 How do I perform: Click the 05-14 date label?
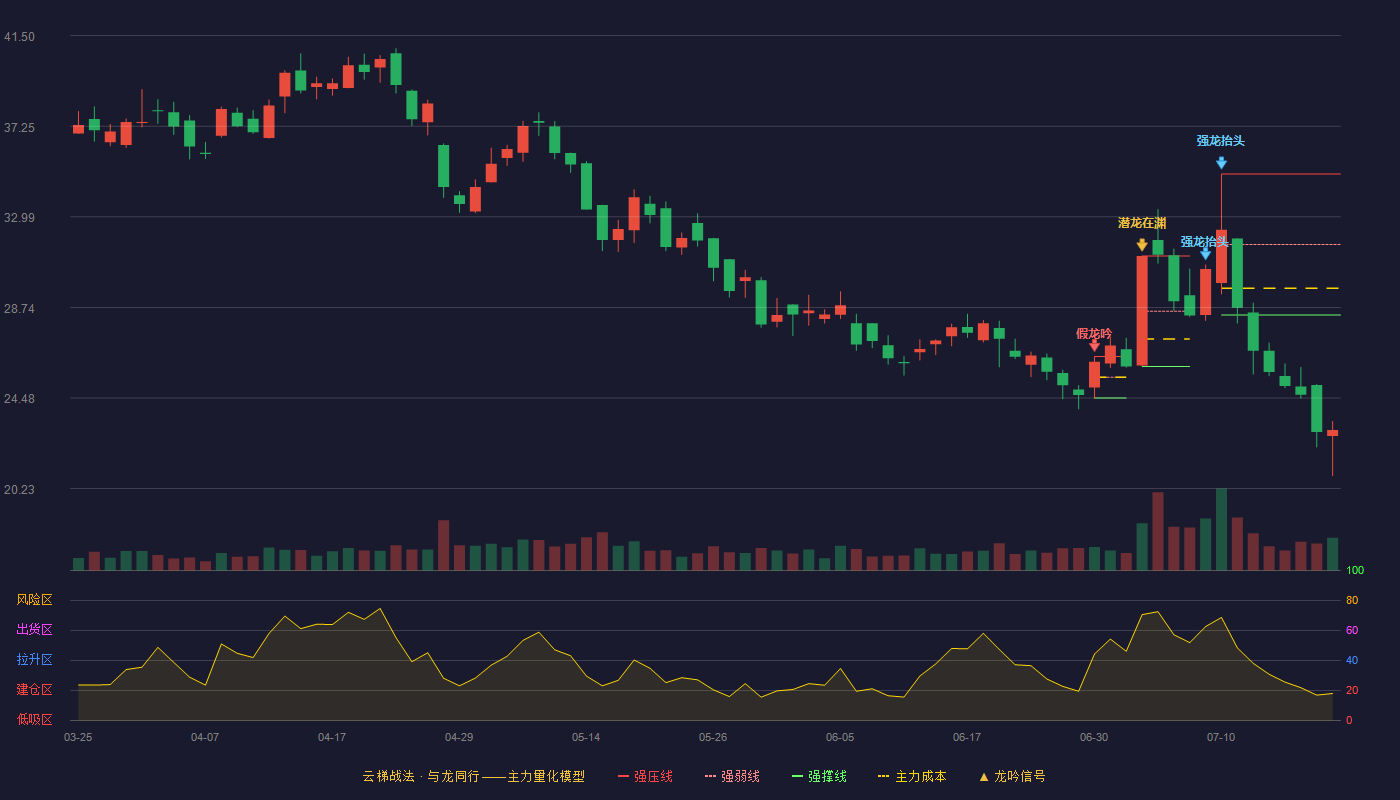pos(586,737)
